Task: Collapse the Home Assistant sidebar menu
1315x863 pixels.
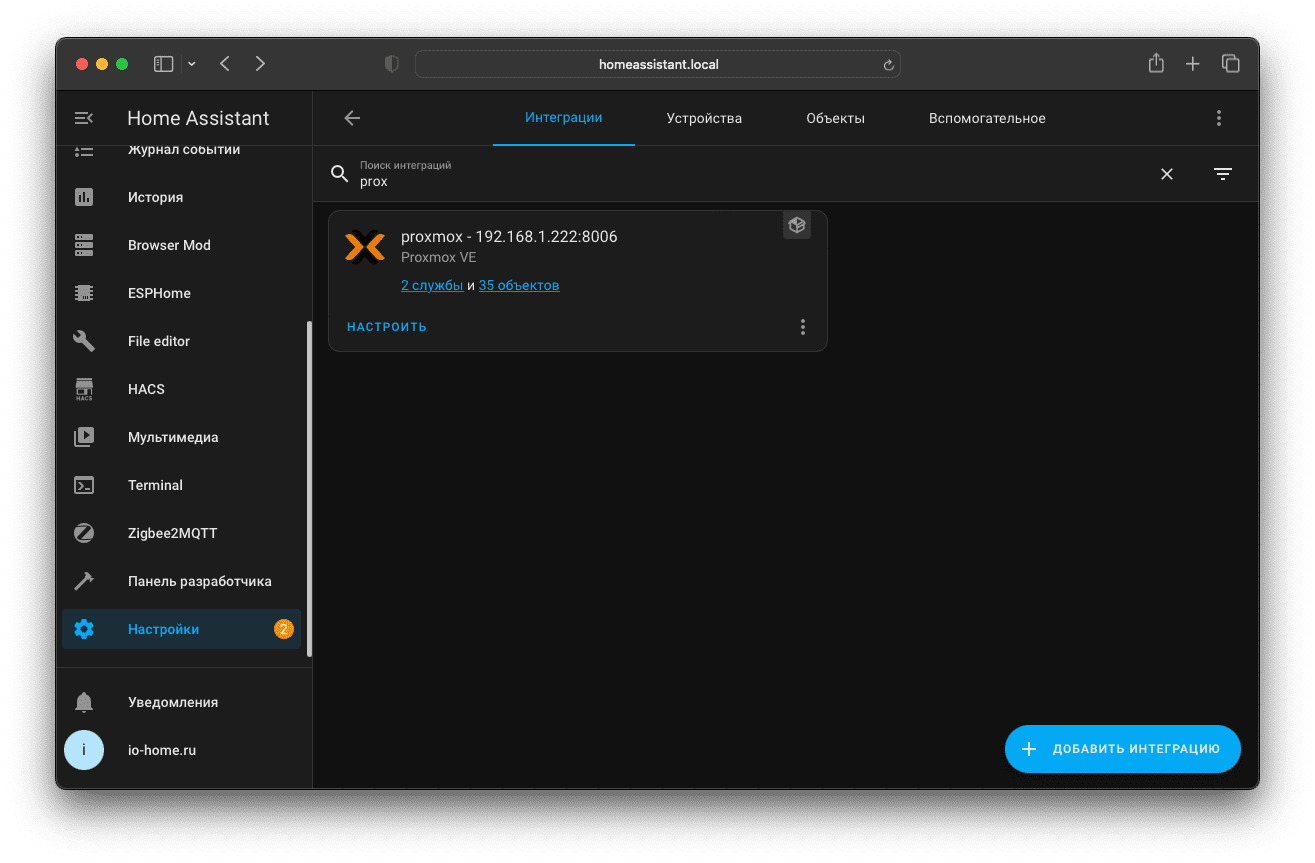Action: (84, 118)
